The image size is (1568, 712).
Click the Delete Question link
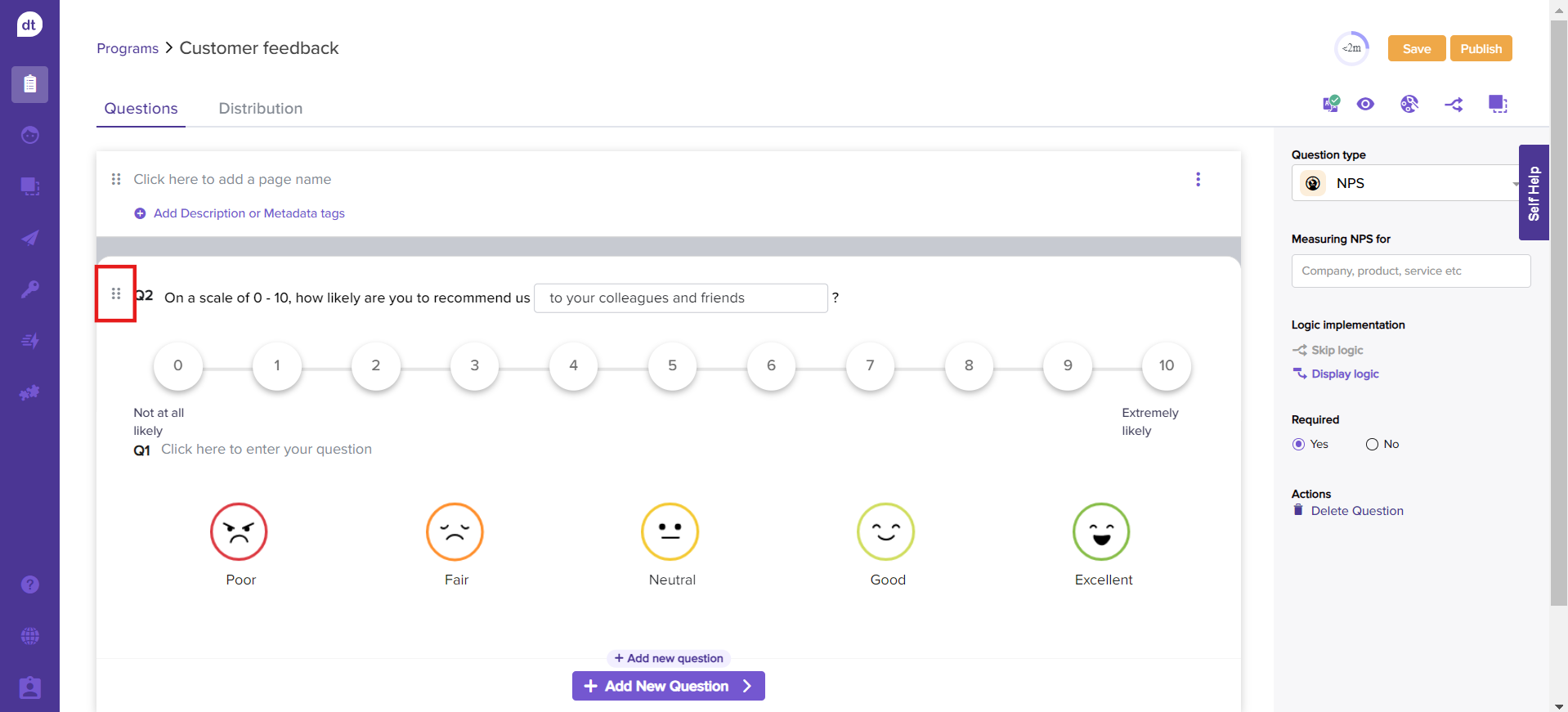point(1356,511)
